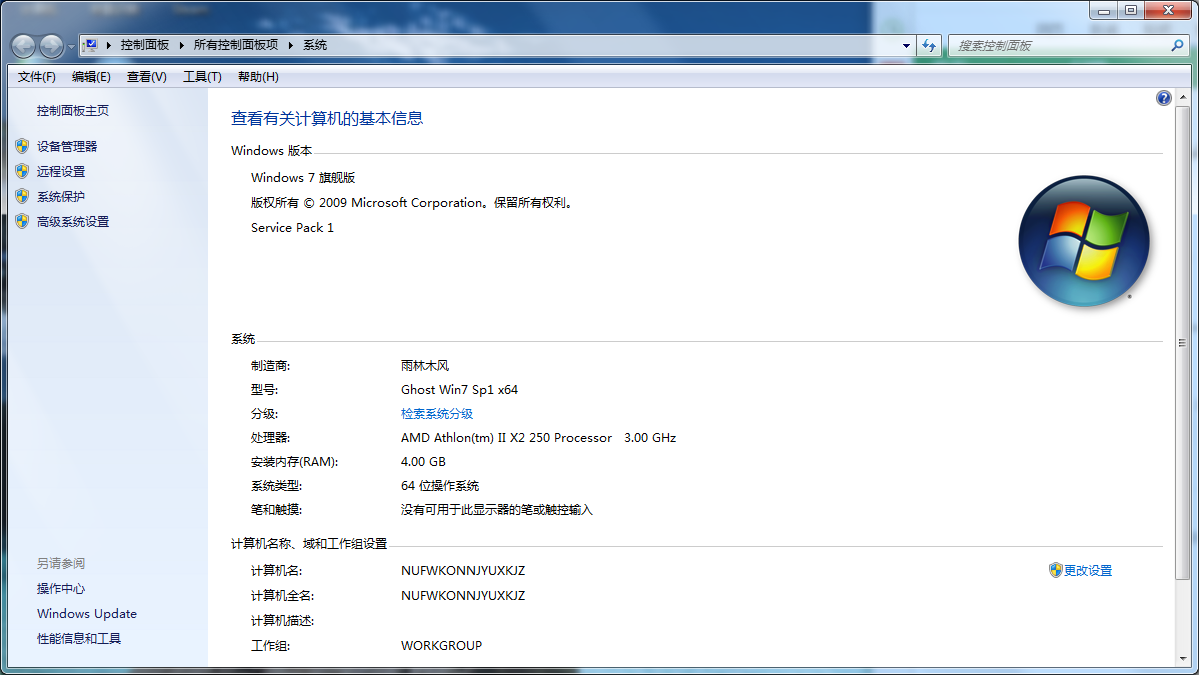Open the address bar history dropdown
1199x675 pixels.
coord(906,46)
